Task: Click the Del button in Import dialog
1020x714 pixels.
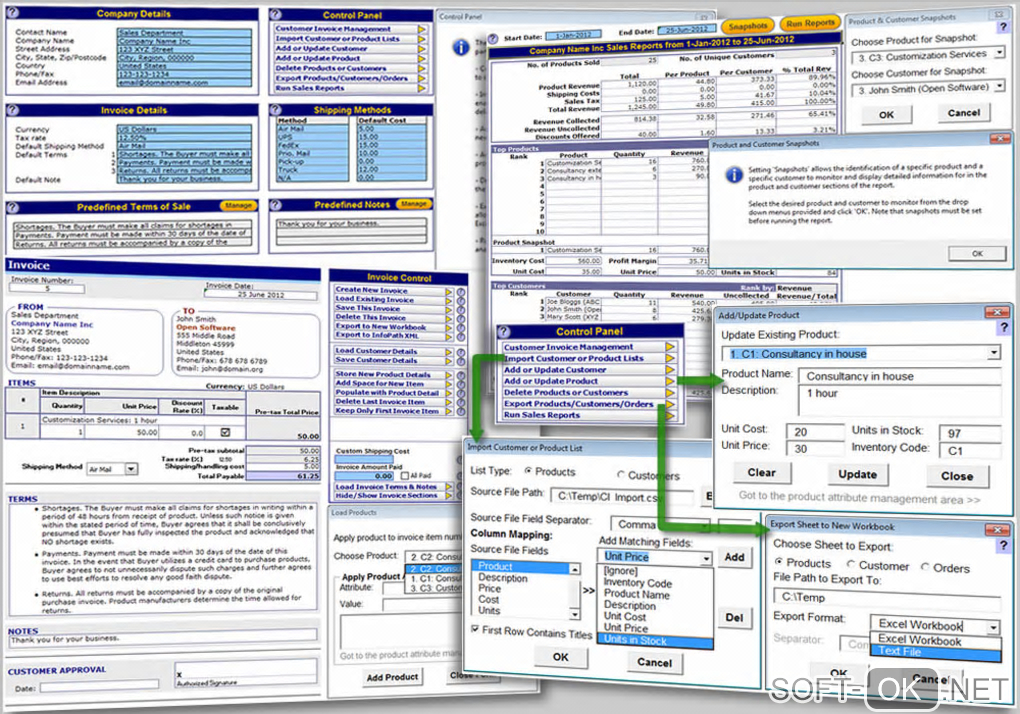Action: click(734, 618)
